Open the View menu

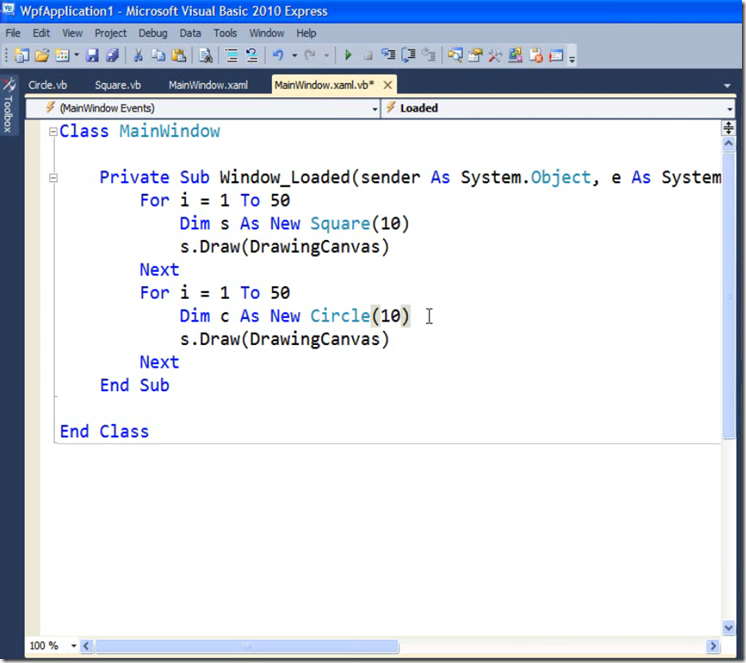point(72,33)
